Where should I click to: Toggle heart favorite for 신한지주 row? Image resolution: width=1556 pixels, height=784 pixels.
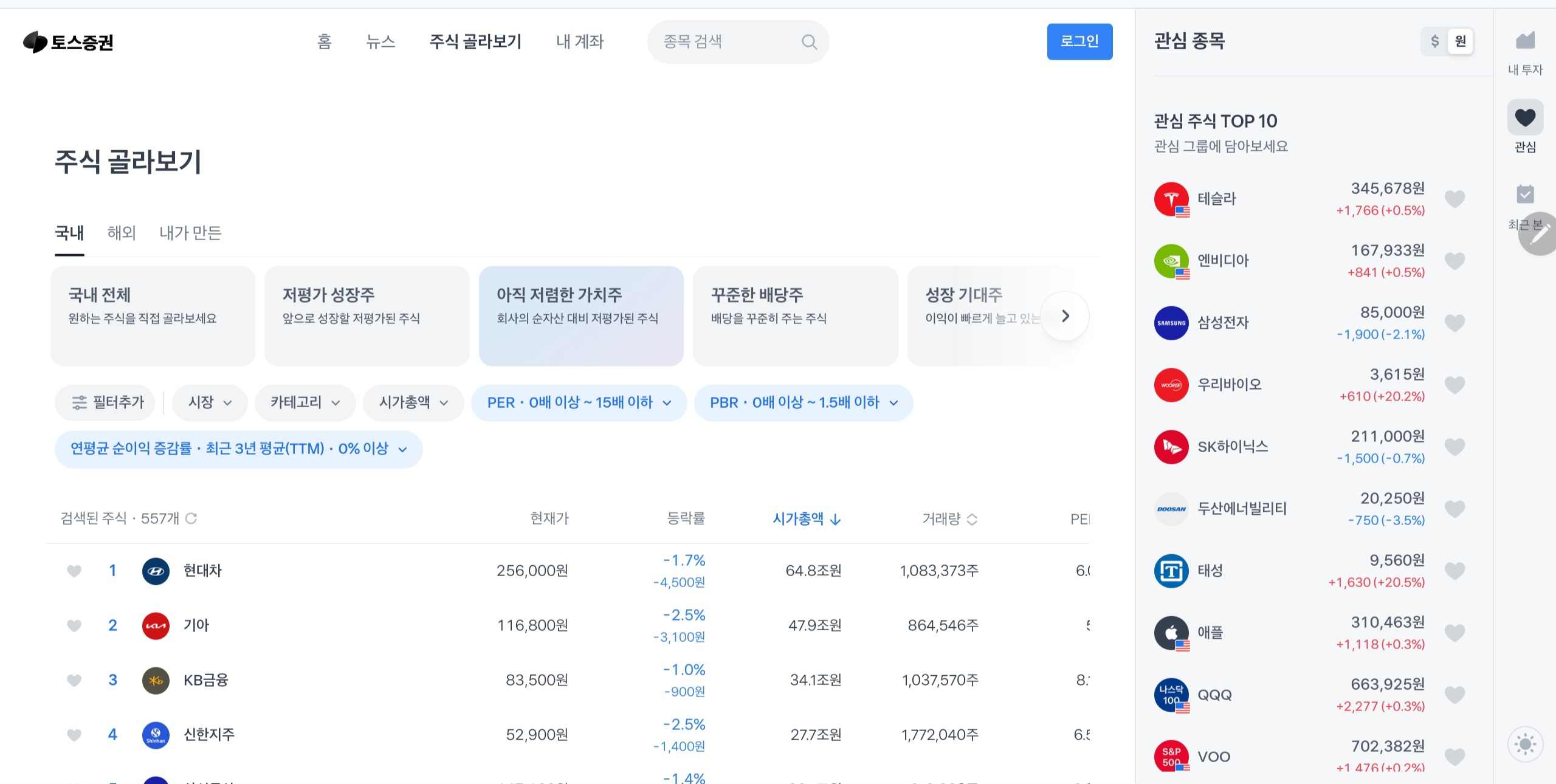[74, 735]
